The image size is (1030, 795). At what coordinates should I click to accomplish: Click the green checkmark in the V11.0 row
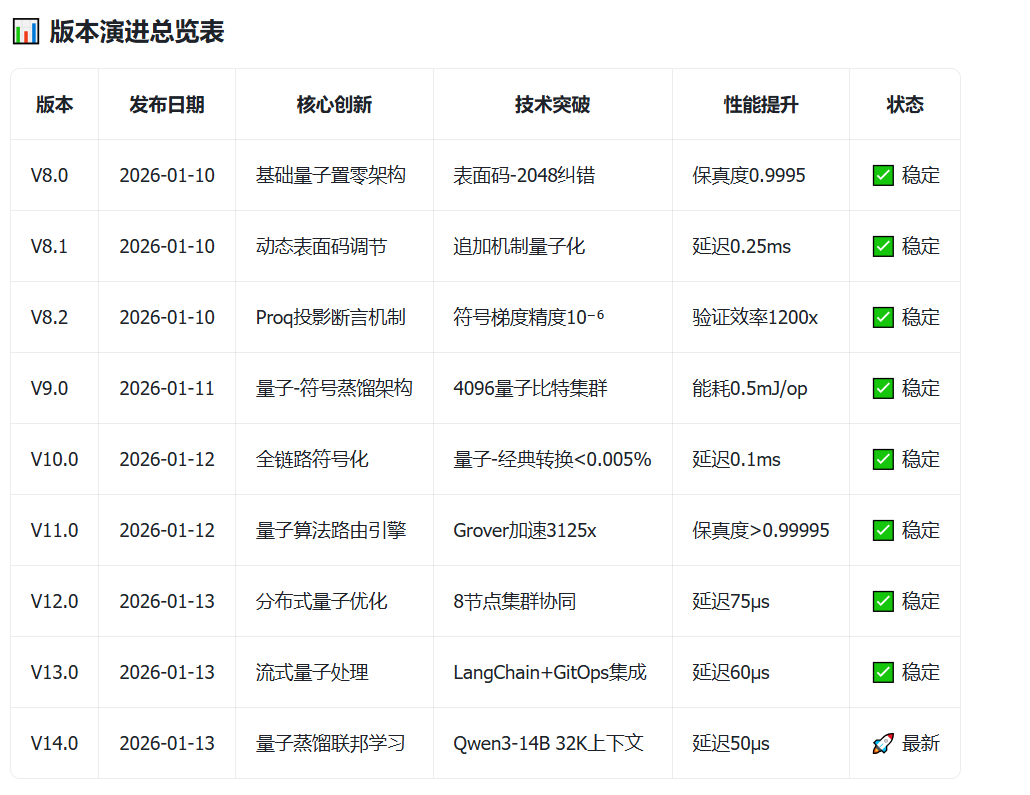(883, 530)
